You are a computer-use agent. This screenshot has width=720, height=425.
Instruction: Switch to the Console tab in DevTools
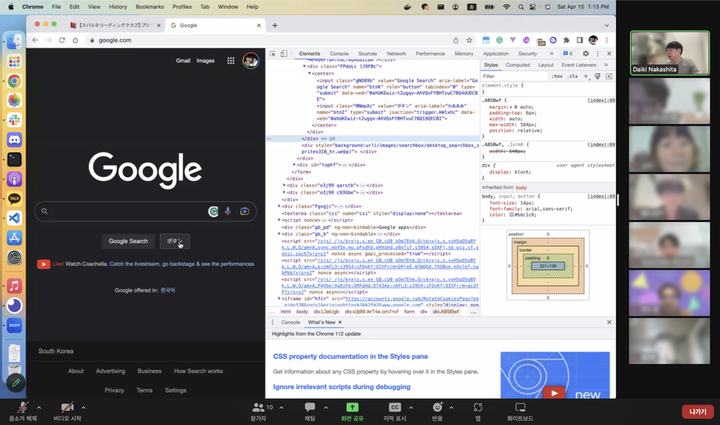point(339,54)
